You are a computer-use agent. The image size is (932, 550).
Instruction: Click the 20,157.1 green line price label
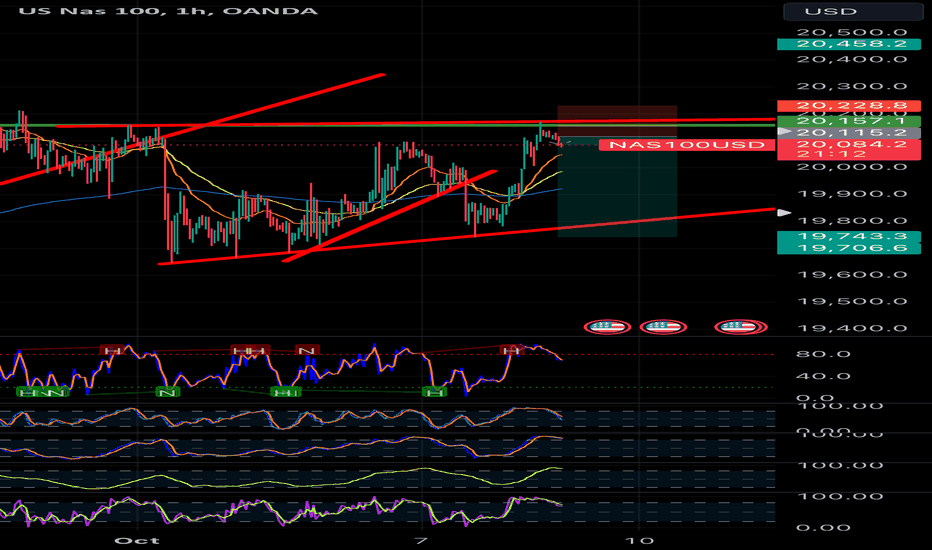[849, 121]
